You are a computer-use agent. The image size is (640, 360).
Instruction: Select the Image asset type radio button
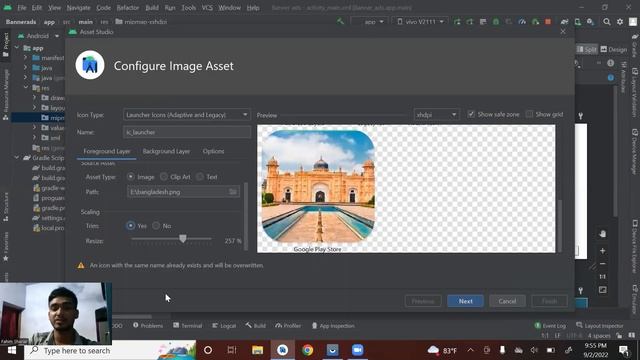click(131, 177)
